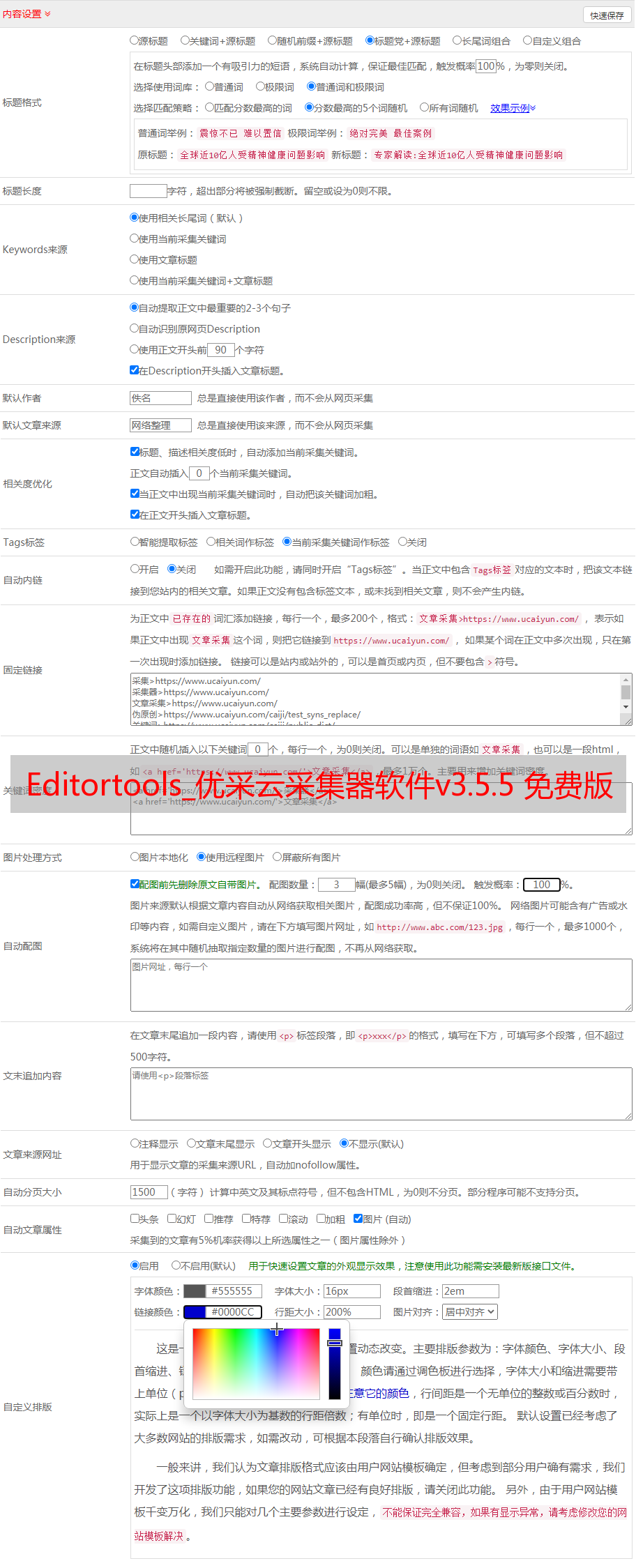Uncheck 在Description开头插入文章标题 checkbox
This screenshot has height=1568, width=636.
(135, 370)
